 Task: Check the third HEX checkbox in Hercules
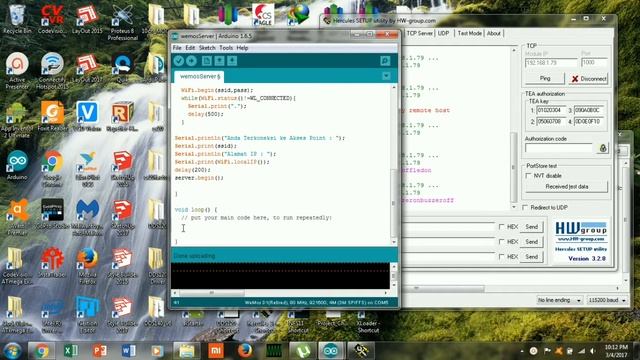501,257
